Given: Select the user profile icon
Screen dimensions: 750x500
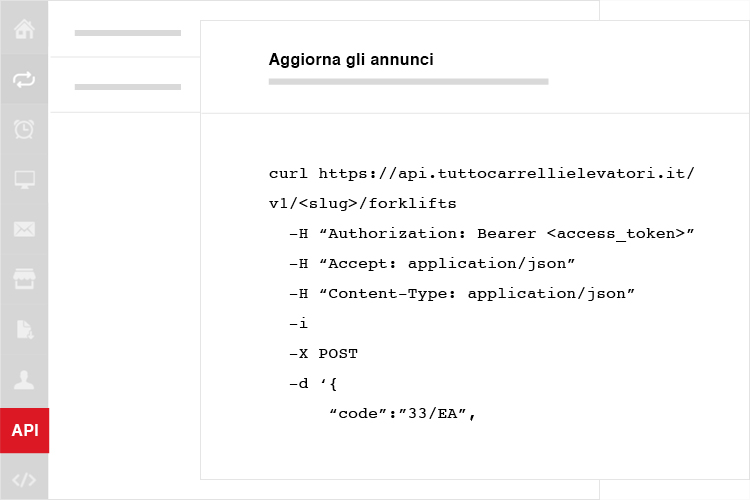Looking at the screenshot, I should (24, 380).
